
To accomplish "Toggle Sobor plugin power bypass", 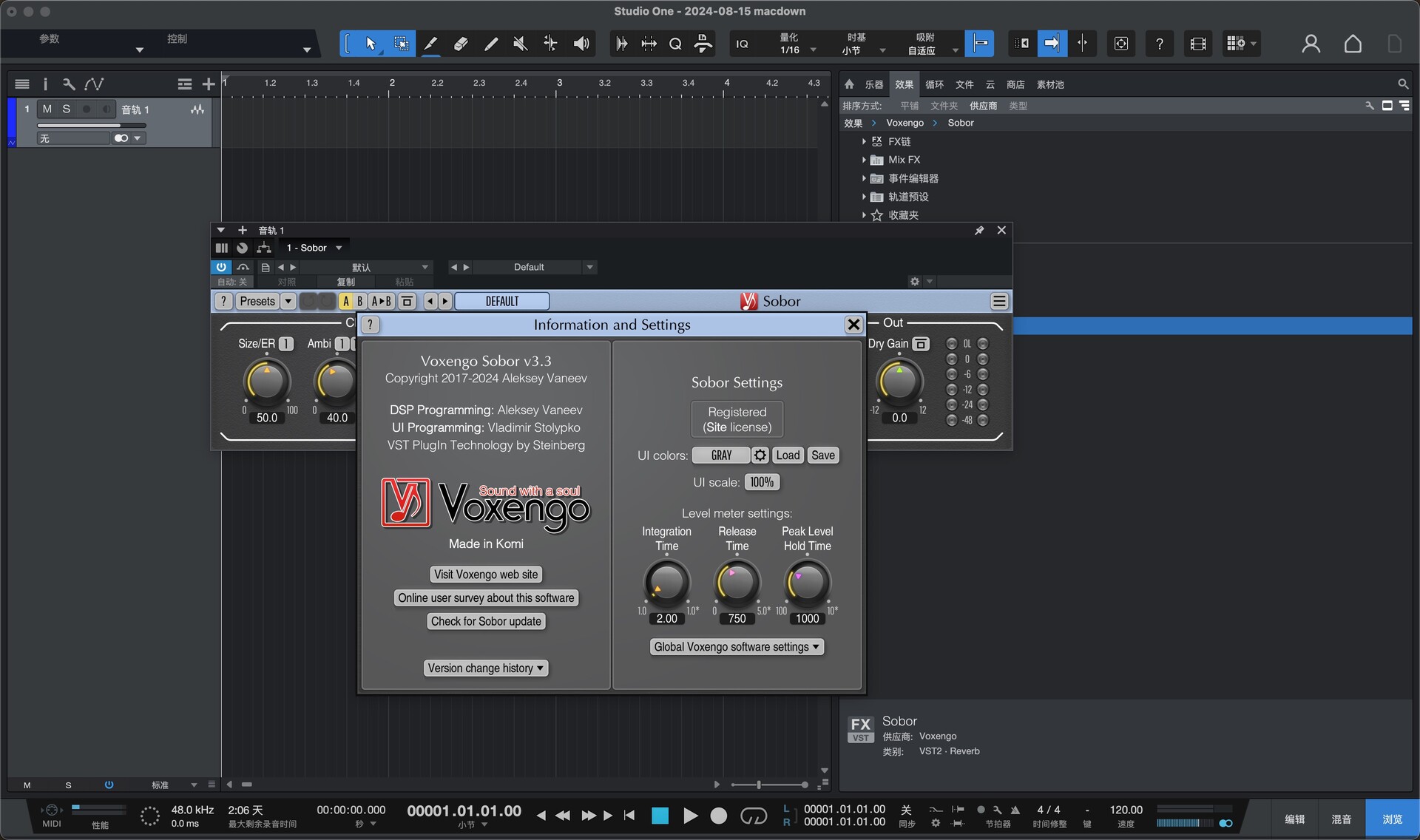I will 221,267.
